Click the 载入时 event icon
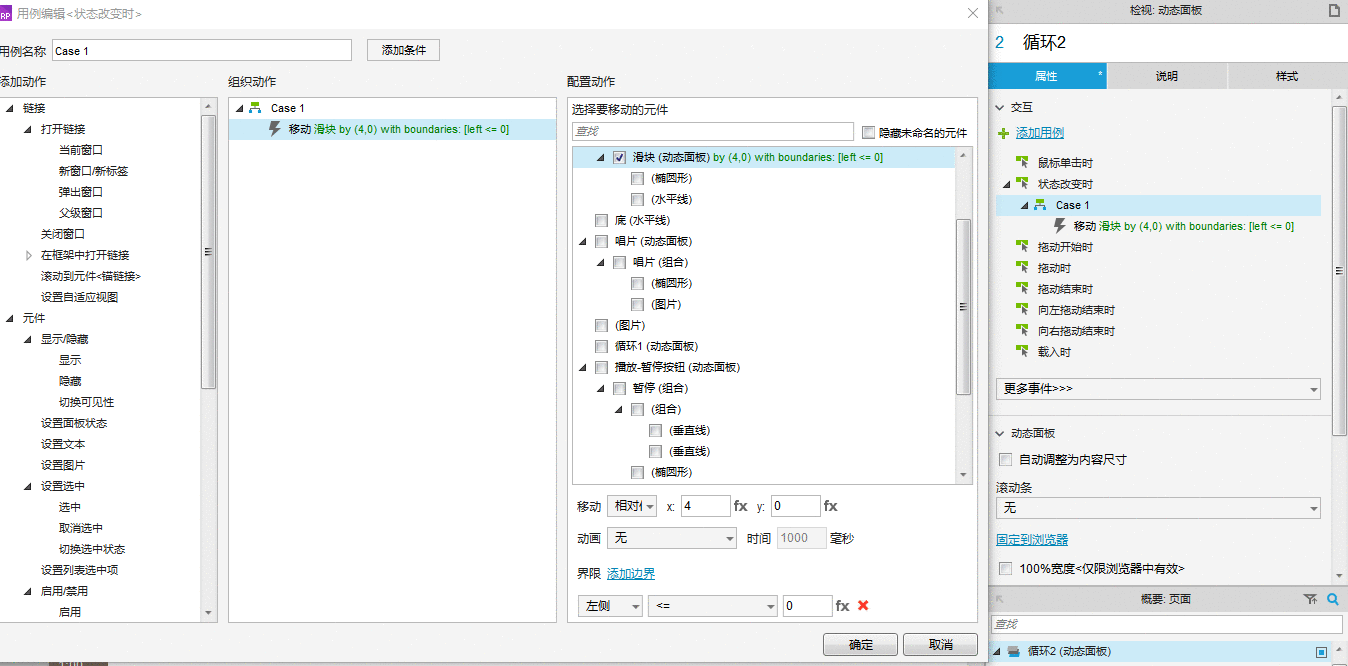This screenshot has height=666, width=1348. coord(1022,352)
